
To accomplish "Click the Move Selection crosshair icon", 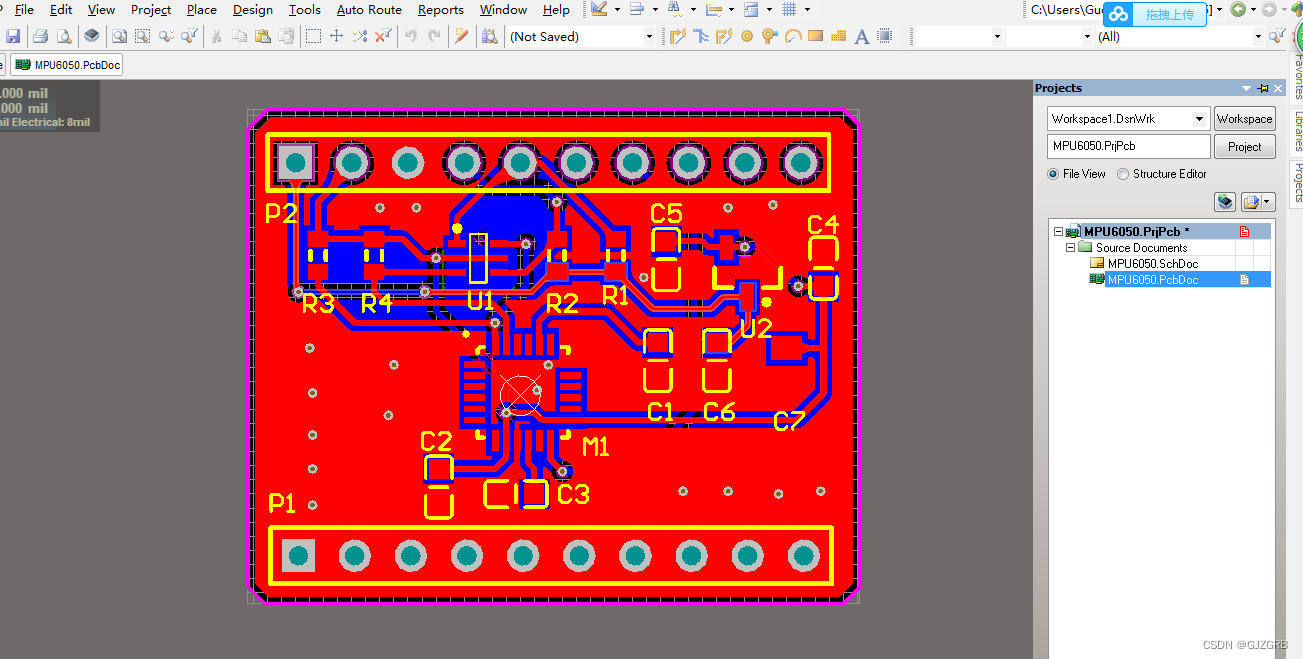I will (x=336, y=36).
